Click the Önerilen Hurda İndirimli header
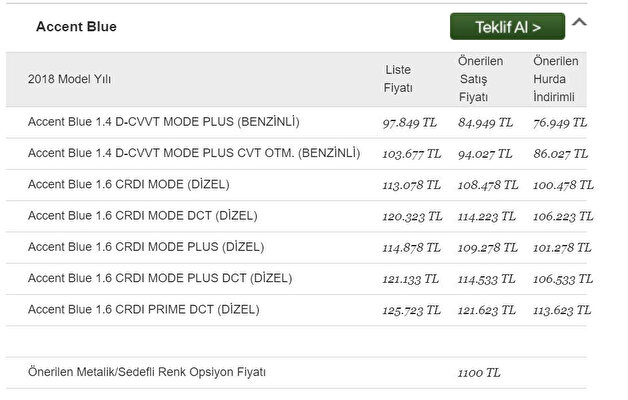Image resolution: width=628 pixels, height=400 pixels. (556, 79)
